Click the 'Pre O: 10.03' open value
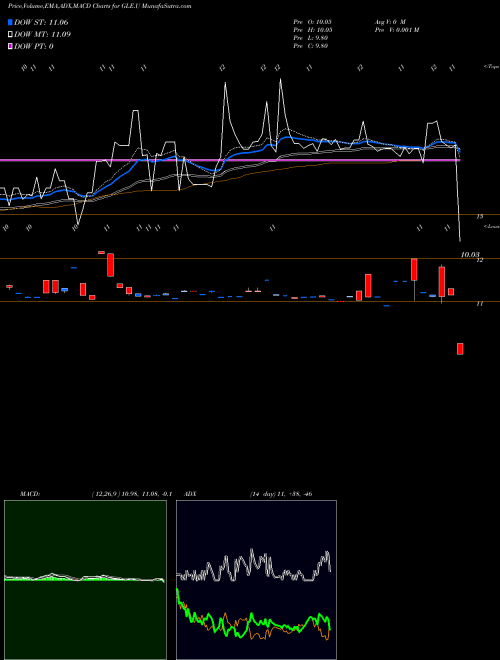The image size is (500, 660). [x=313, y=22]
